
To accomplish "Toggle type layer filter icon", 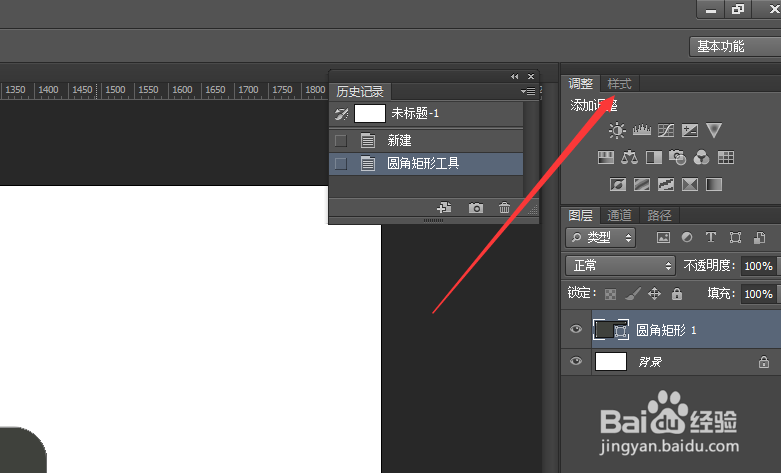I will [711, 237].
